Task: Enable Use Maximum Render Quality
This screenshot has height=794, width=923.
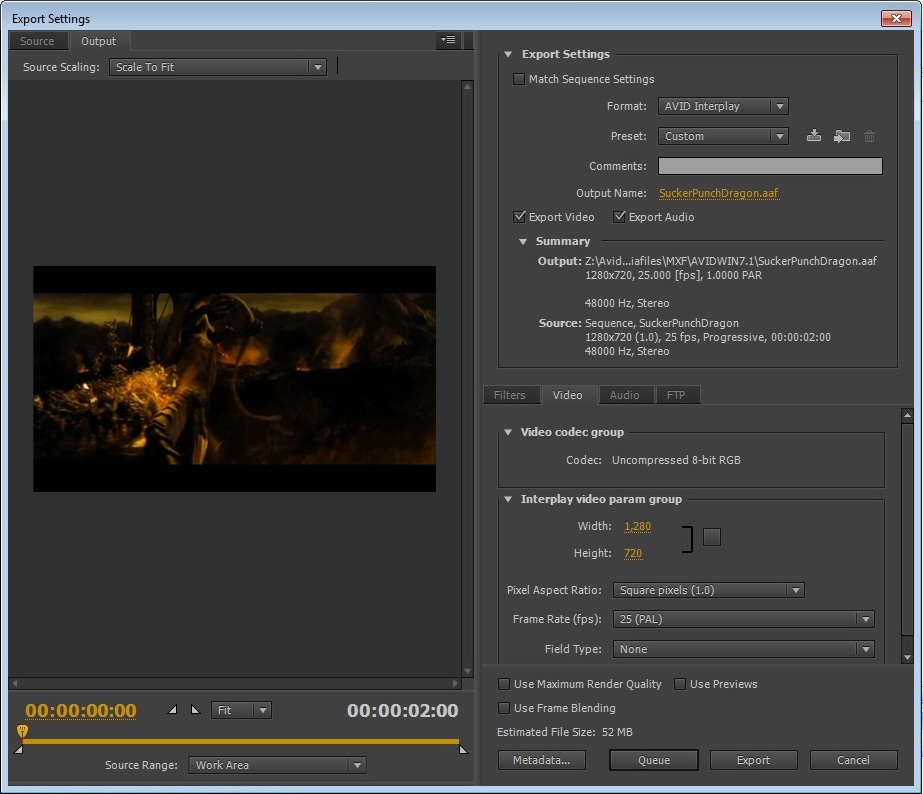Action: coord(504,684)
